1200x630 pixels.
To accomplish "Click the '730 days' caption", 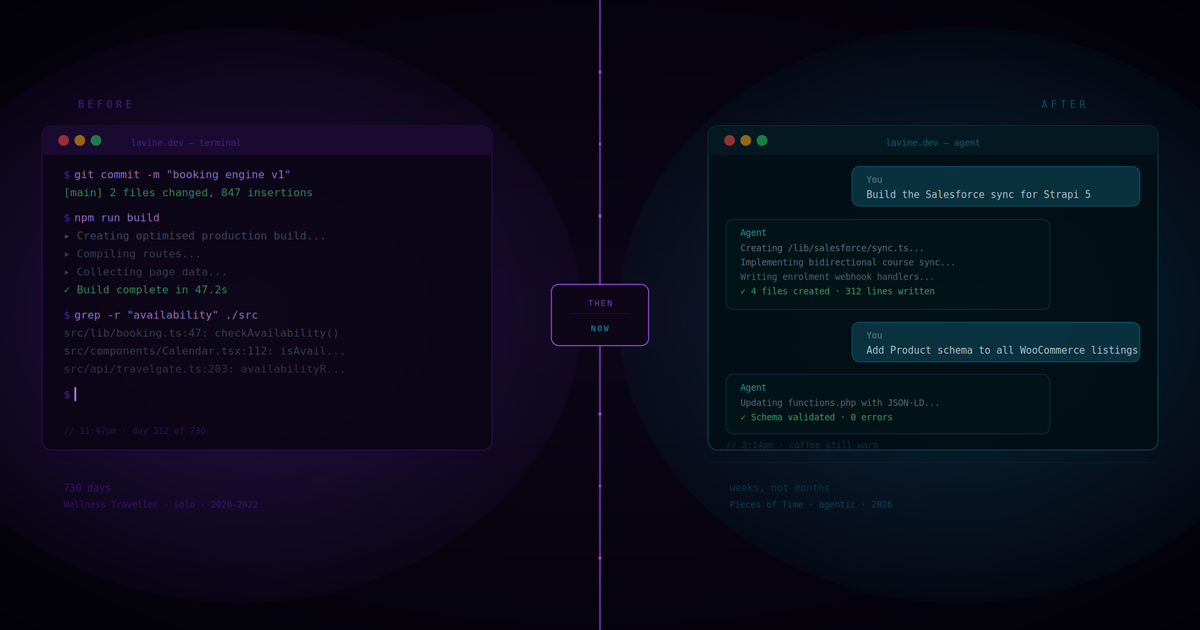I will (88, 488).
